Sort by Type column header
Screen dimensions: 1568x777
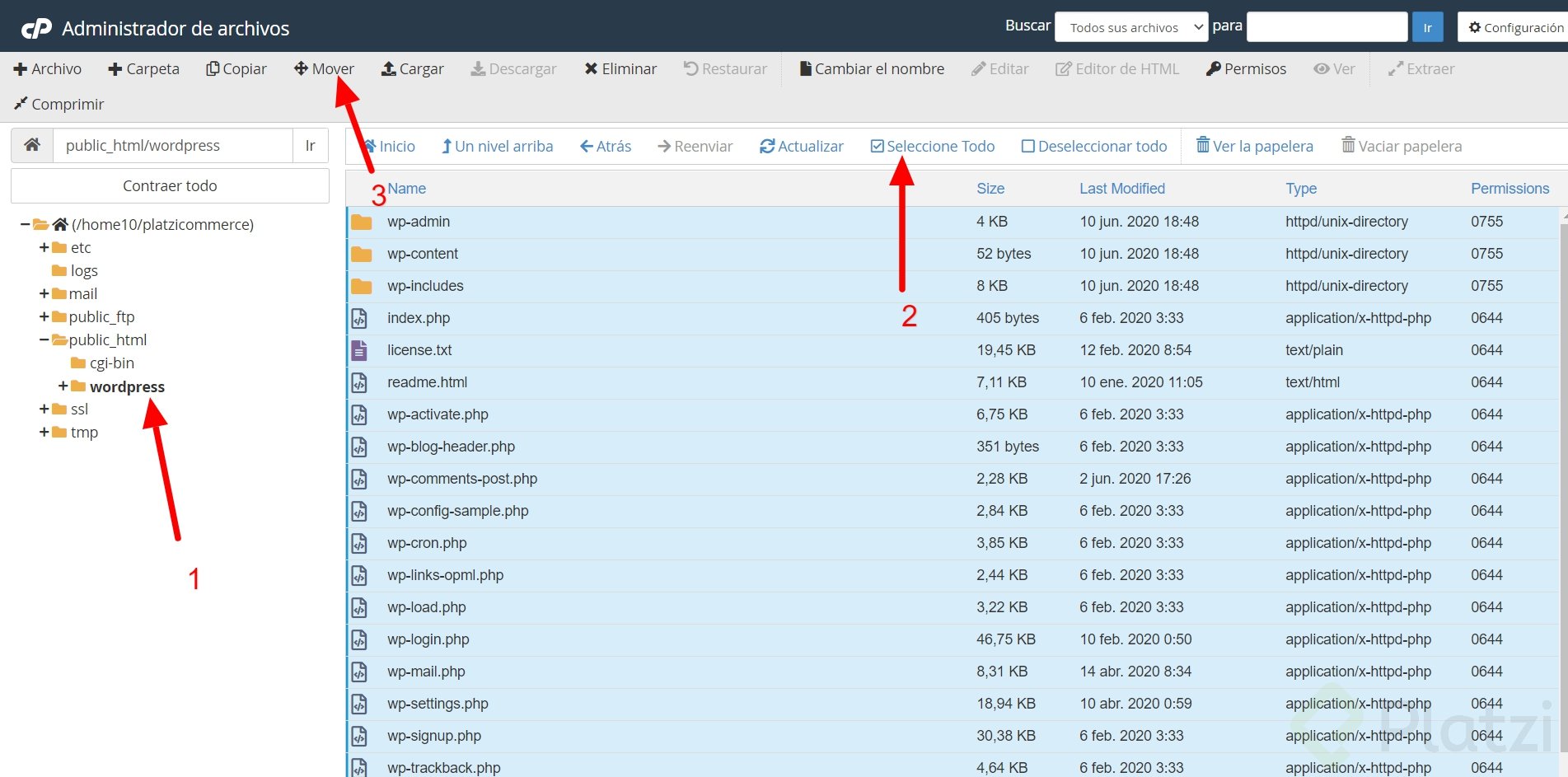pyautogui.click(x=1301, y=189)
